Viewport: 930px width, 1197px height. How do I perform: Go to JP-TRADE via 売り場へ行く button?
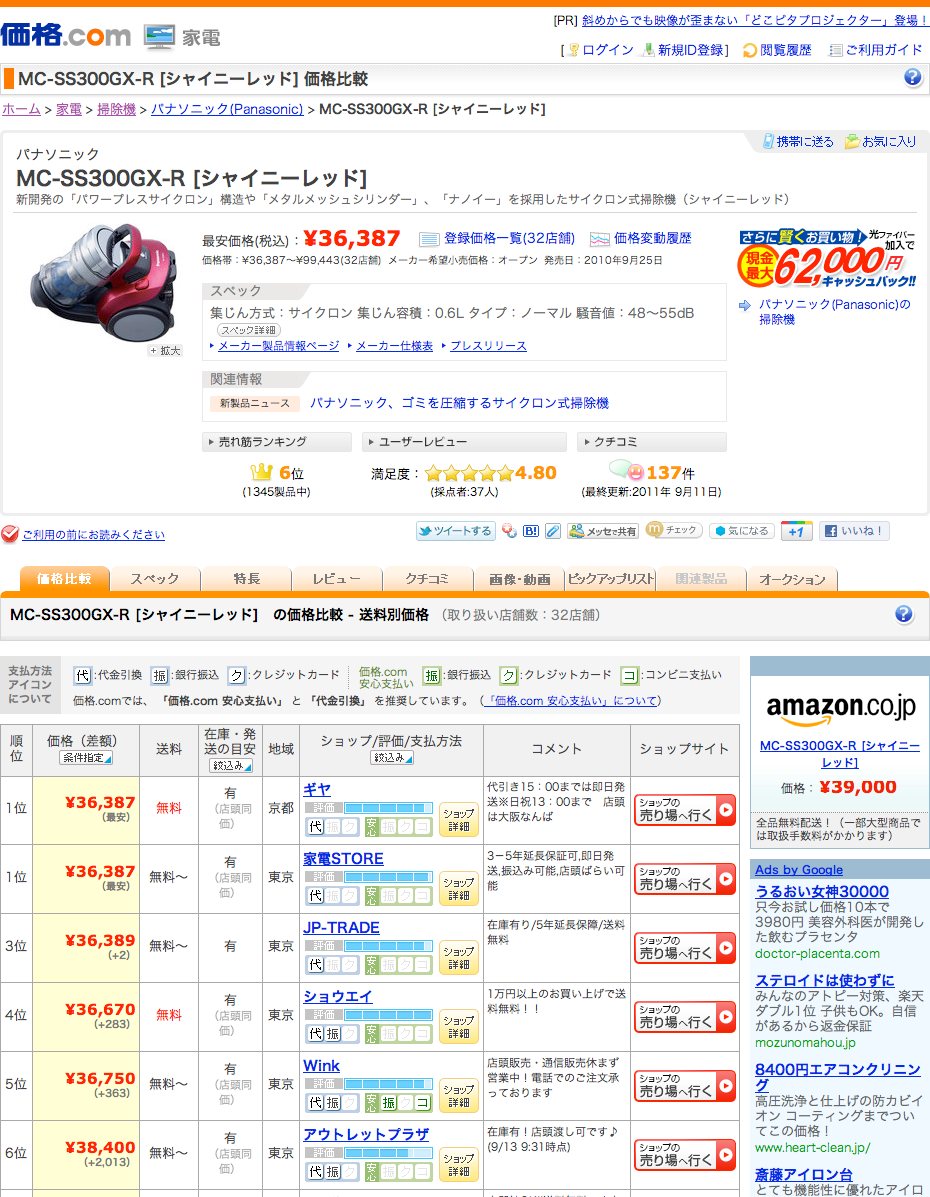point(684,948)
